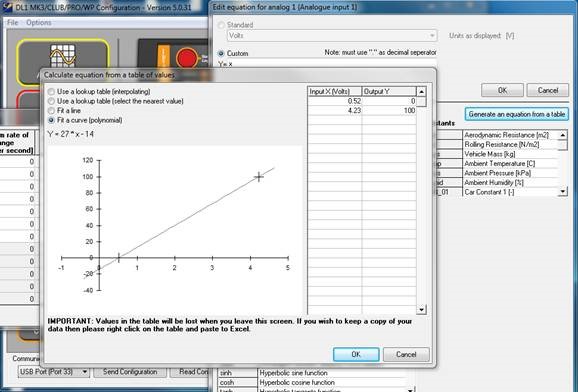Click OK in the calculate equation dialog

(356, 354)
